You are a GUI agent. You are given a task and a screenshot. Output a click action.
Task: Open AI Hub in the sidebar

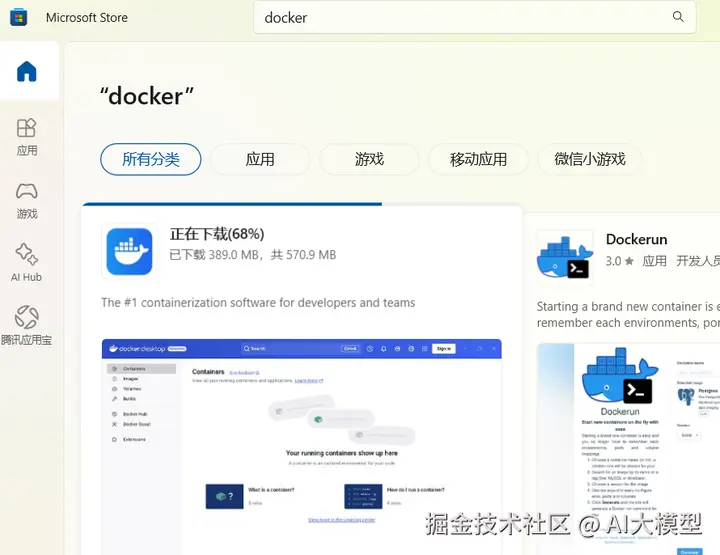pos(27,262)
